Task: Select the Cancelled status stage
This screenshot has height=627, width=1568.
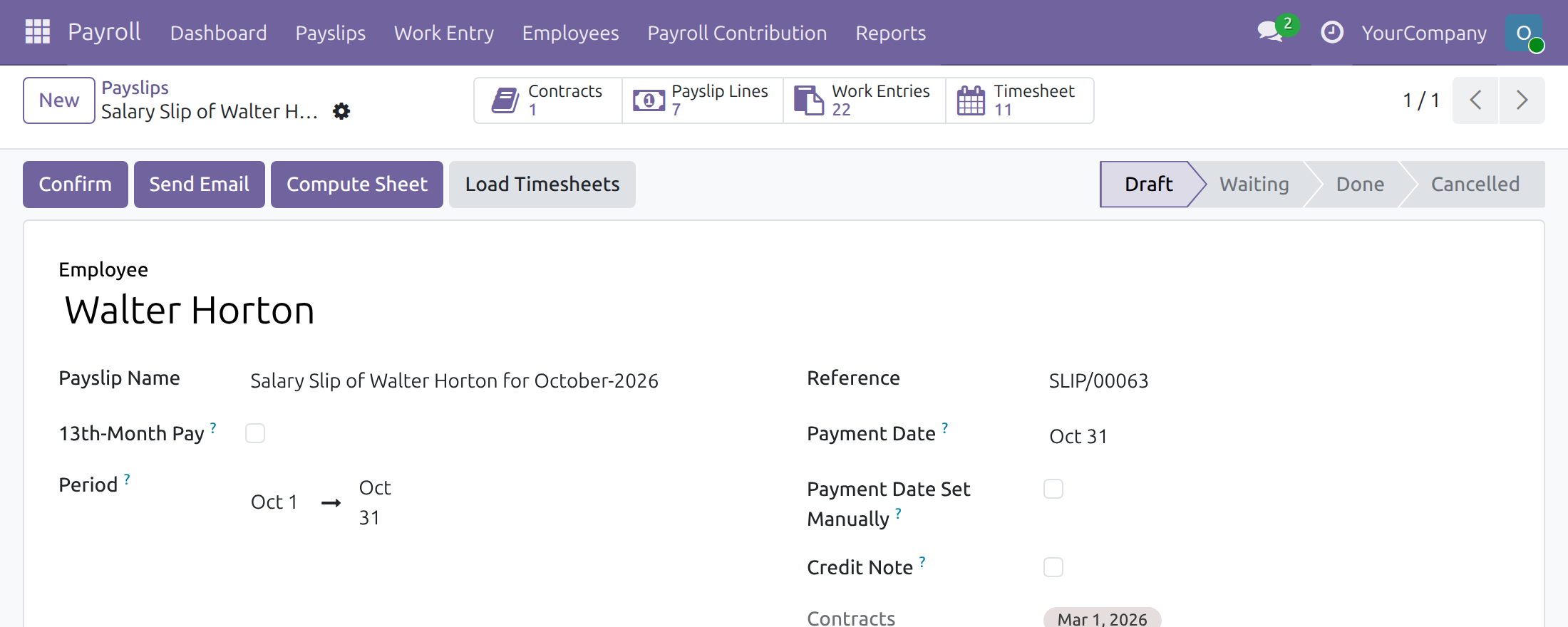Action: 1475,185
